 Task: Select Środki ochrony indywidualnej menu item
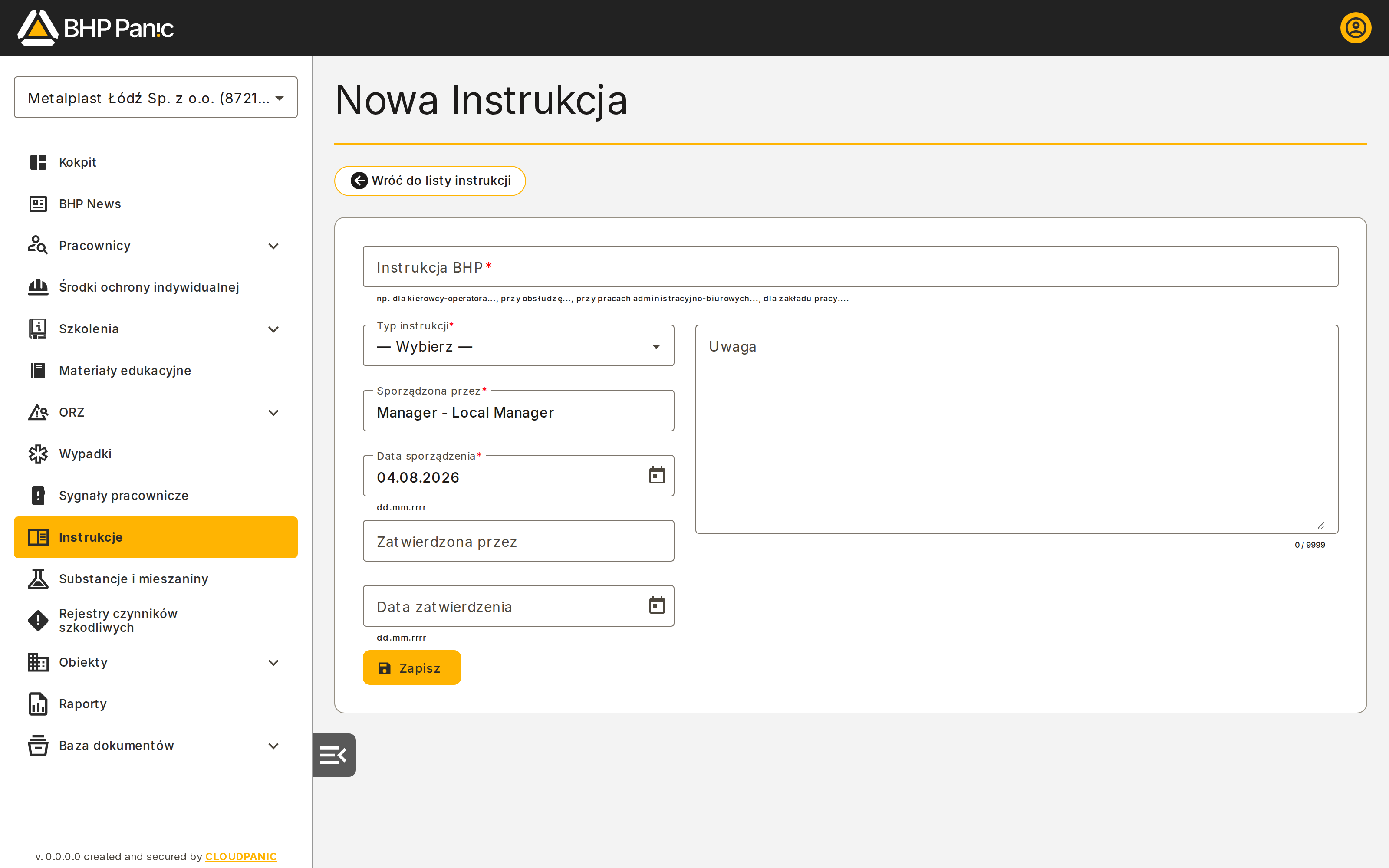coord(155,287)
